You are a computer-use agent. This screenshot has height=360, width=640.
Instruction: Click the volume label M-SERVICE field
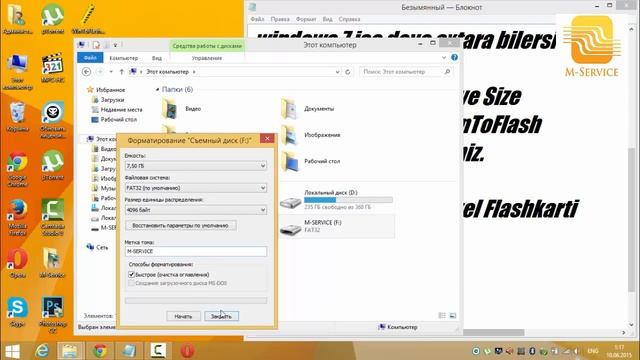point(196,251)
